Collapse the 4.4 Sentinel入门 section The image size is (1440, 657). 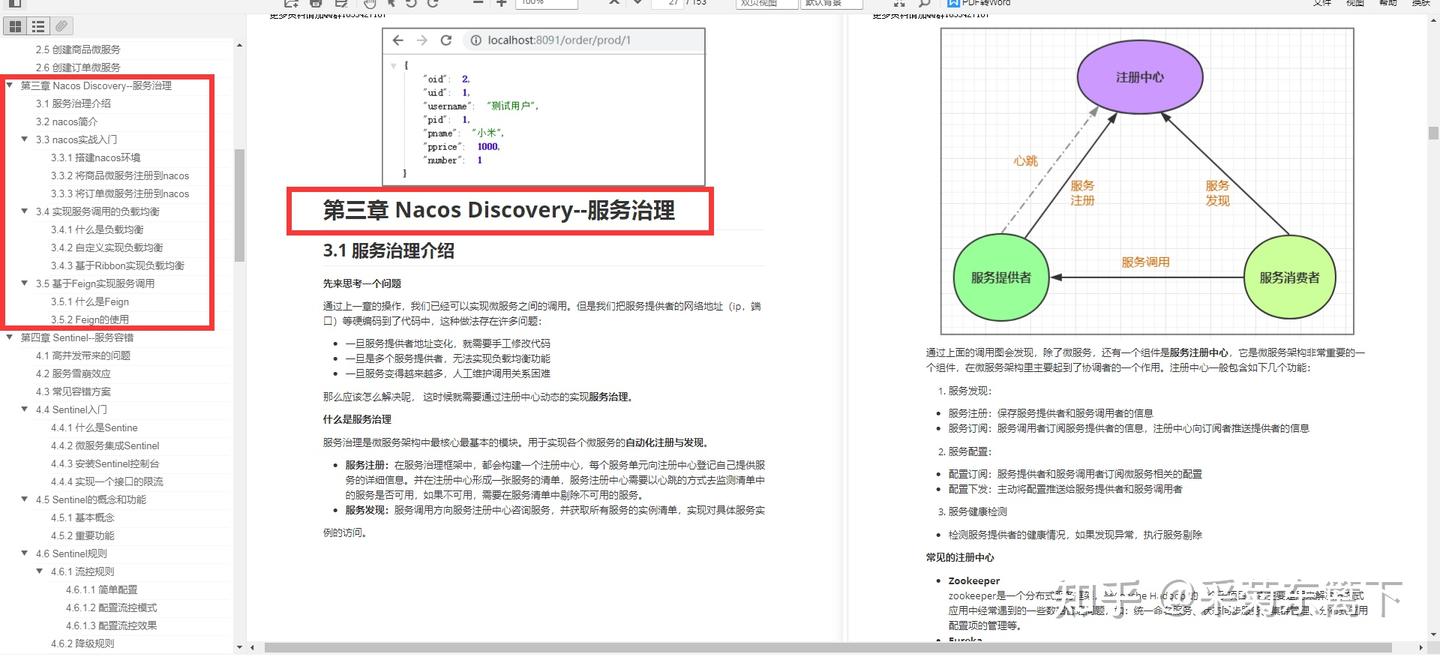(25, 410)
